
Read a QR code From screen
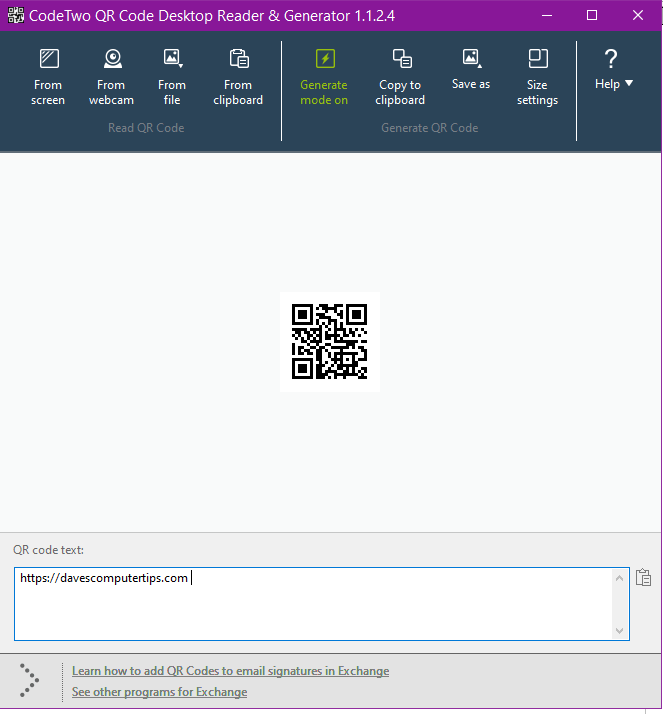[x=48, y=77]
